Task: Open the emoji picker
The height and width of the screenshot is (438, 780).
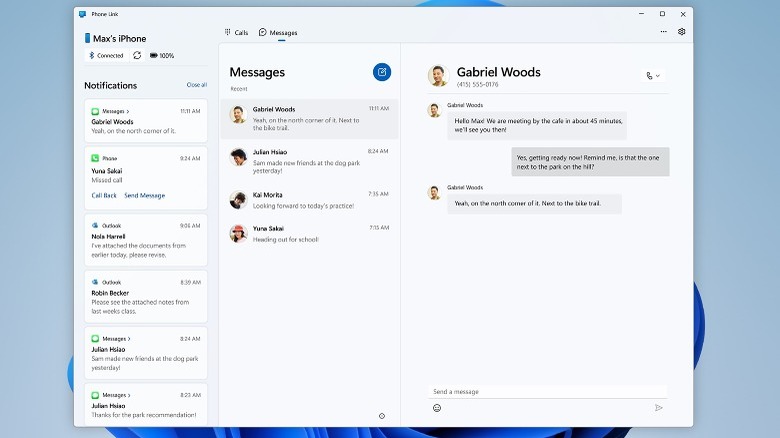Action: tap(437, 408)
